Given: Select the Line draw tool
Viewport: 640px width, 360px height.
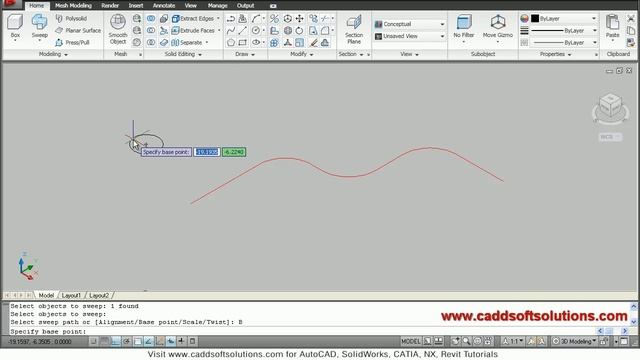Looking at the screenshot, I should pyautogui.click(x=243, y=30).
